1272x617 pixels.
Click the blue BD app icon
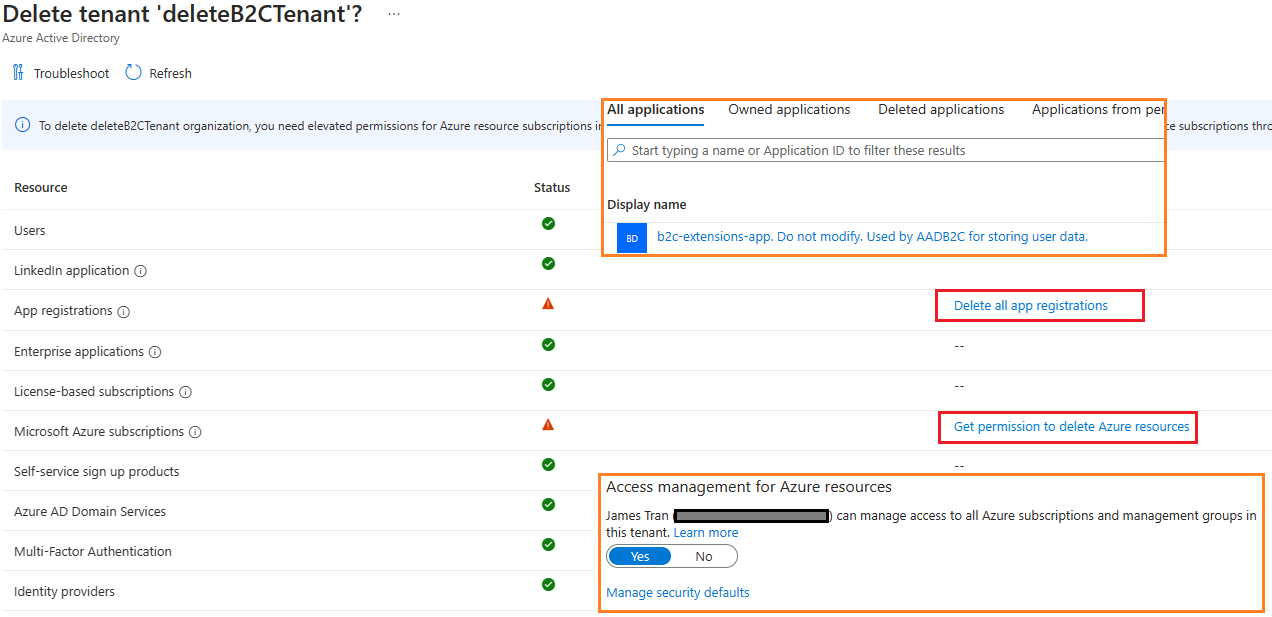click(x=632, y=238)
